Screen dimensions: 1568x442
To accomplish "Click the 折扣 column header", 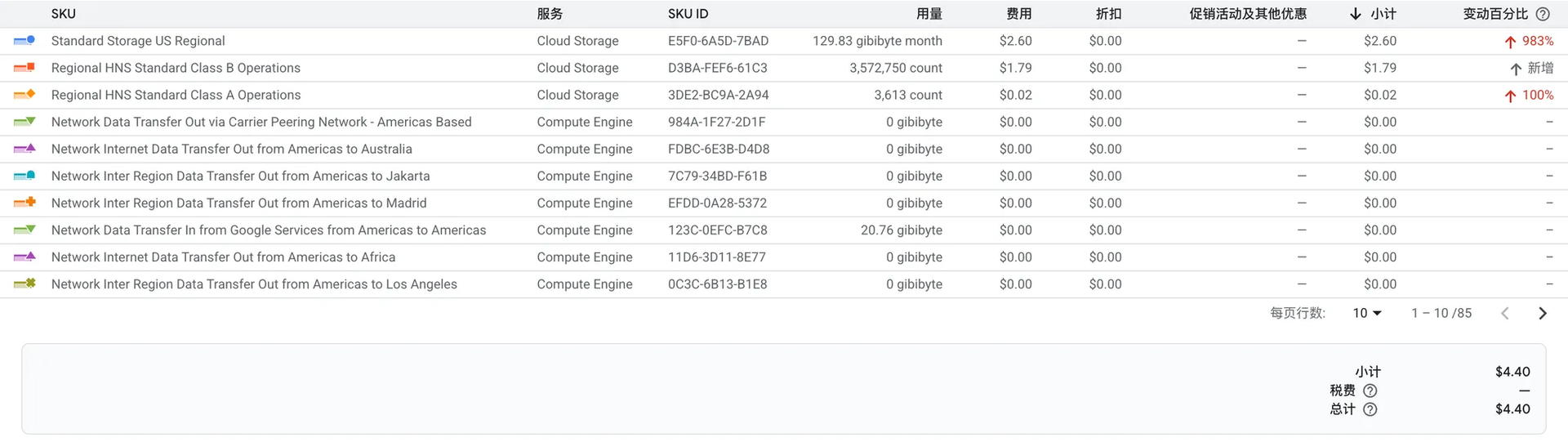I will [1108, 14].
